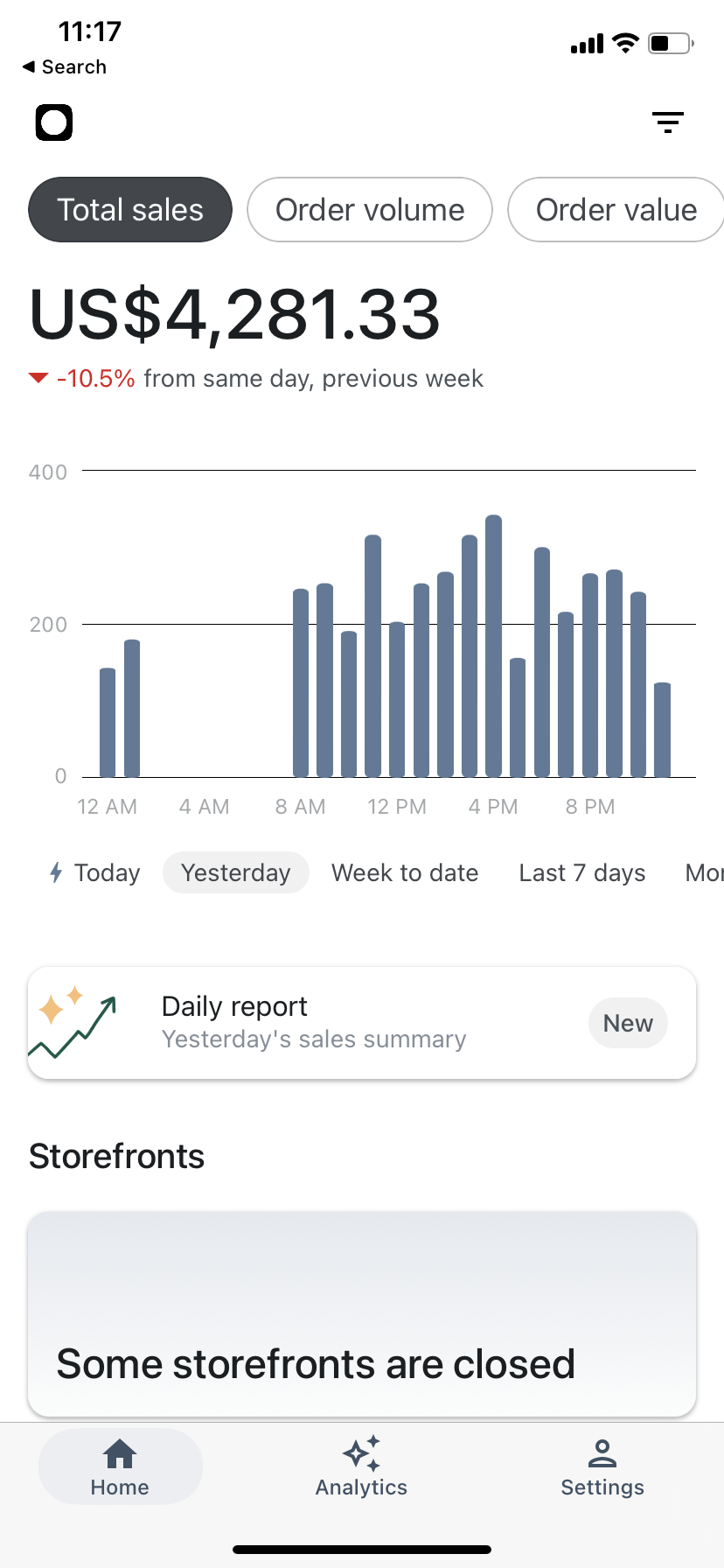Select the Yesterday time range

236,872
